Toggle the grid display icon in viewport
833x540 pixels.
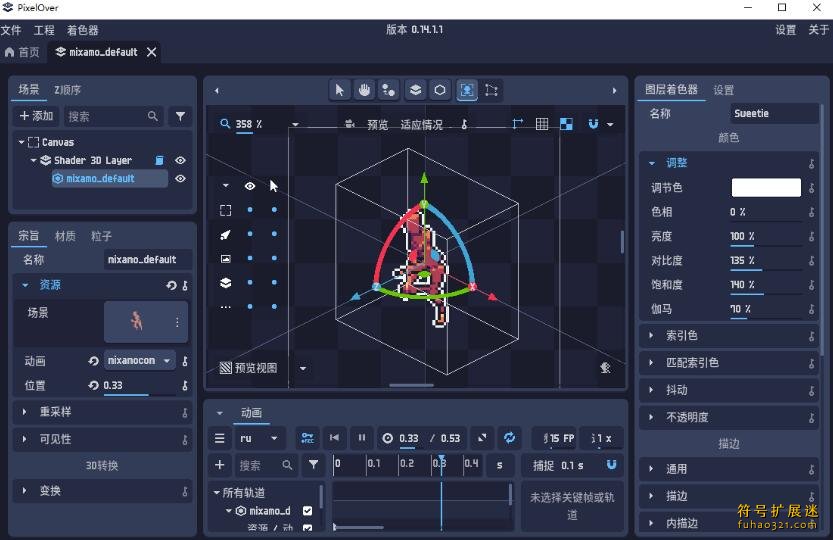[x=542, y=124]
